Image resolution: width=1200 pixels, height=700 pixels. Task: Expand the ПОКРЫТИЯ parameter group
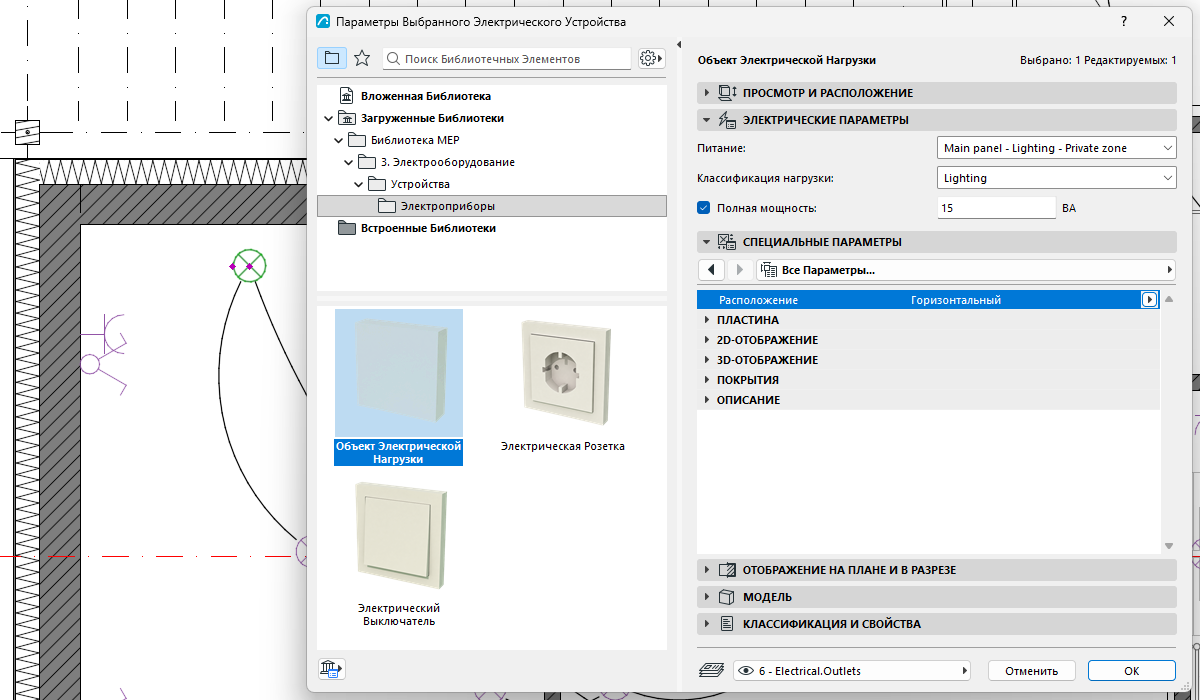click(x=707, y=380)
